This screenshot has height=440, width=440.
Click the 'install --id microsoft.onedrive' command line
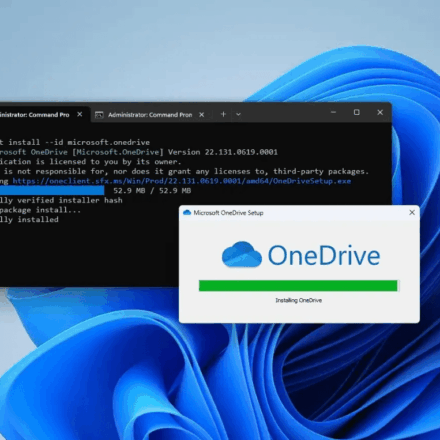79,142
